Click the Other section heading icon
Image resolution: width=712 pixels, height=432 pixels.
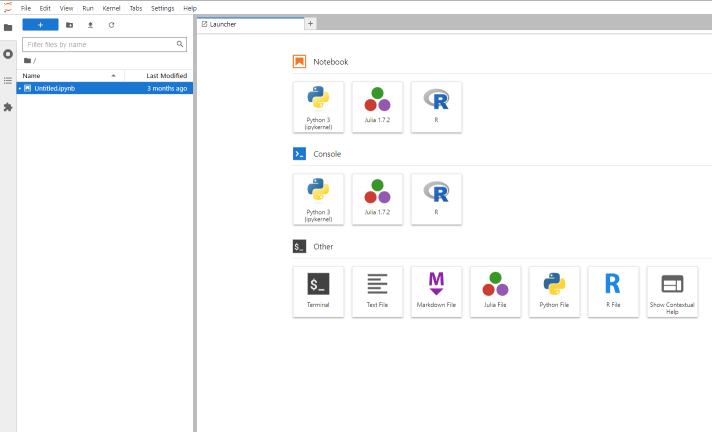click(299, 246)
